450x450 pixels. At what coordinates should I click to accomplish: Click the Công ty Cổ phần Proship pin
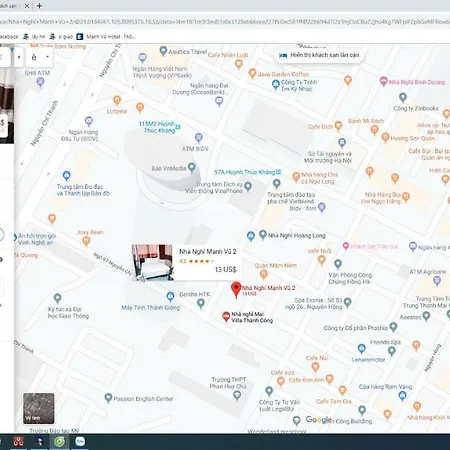coord(393,327)
